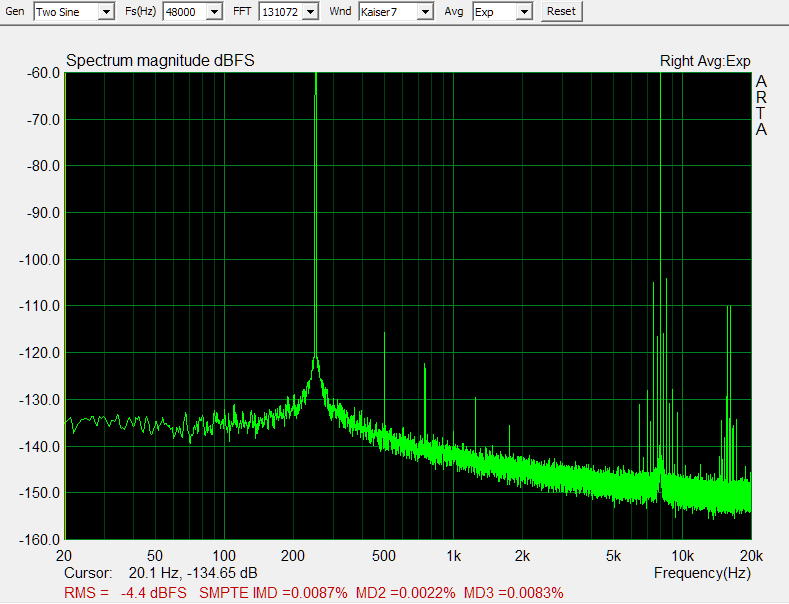Viewport: 789px width, 604px height.
Task: Click the 'Gen' label in the toolbar
Action: point(15,11)
